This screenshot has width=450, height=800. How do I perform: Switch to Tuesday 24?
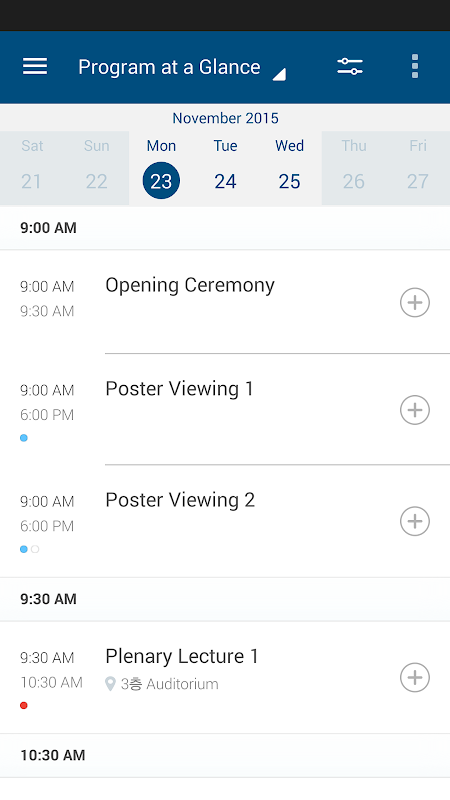click(226, 168)
